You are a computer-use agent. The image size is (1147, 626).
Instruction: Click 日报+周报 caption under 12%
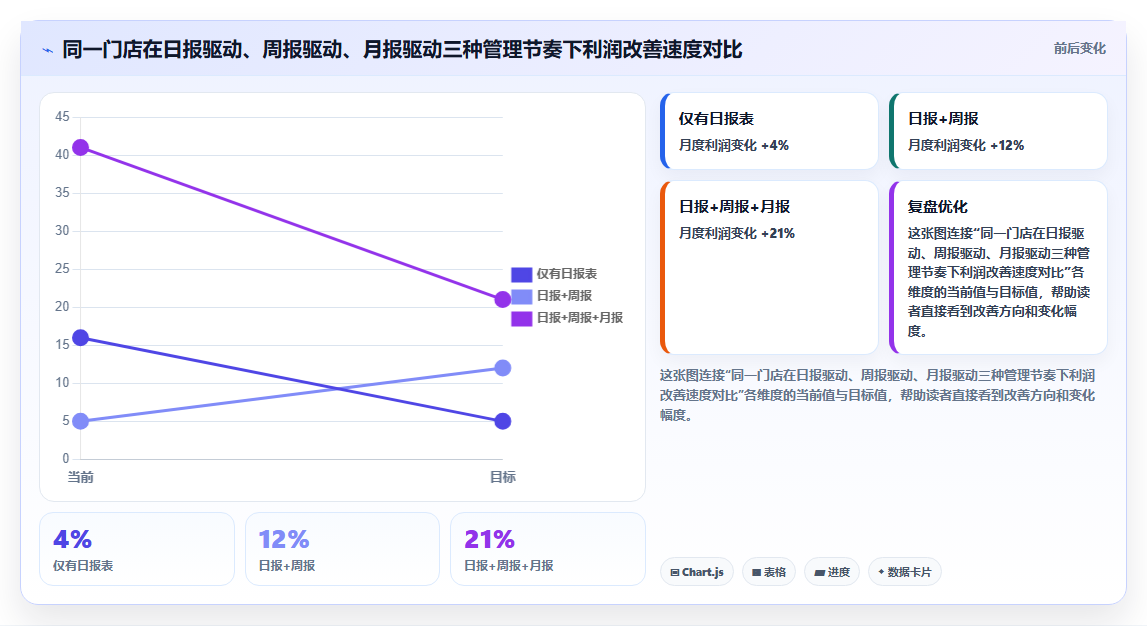287,565
